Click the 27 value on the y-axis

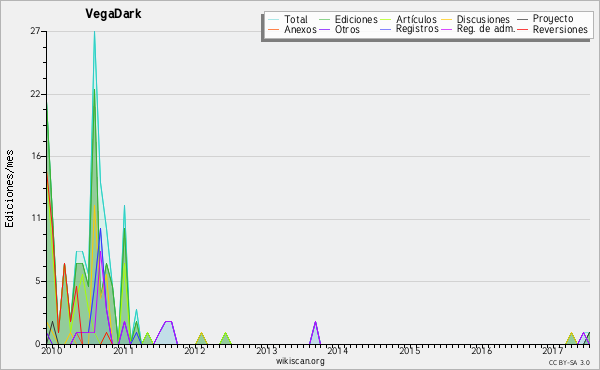35,31
